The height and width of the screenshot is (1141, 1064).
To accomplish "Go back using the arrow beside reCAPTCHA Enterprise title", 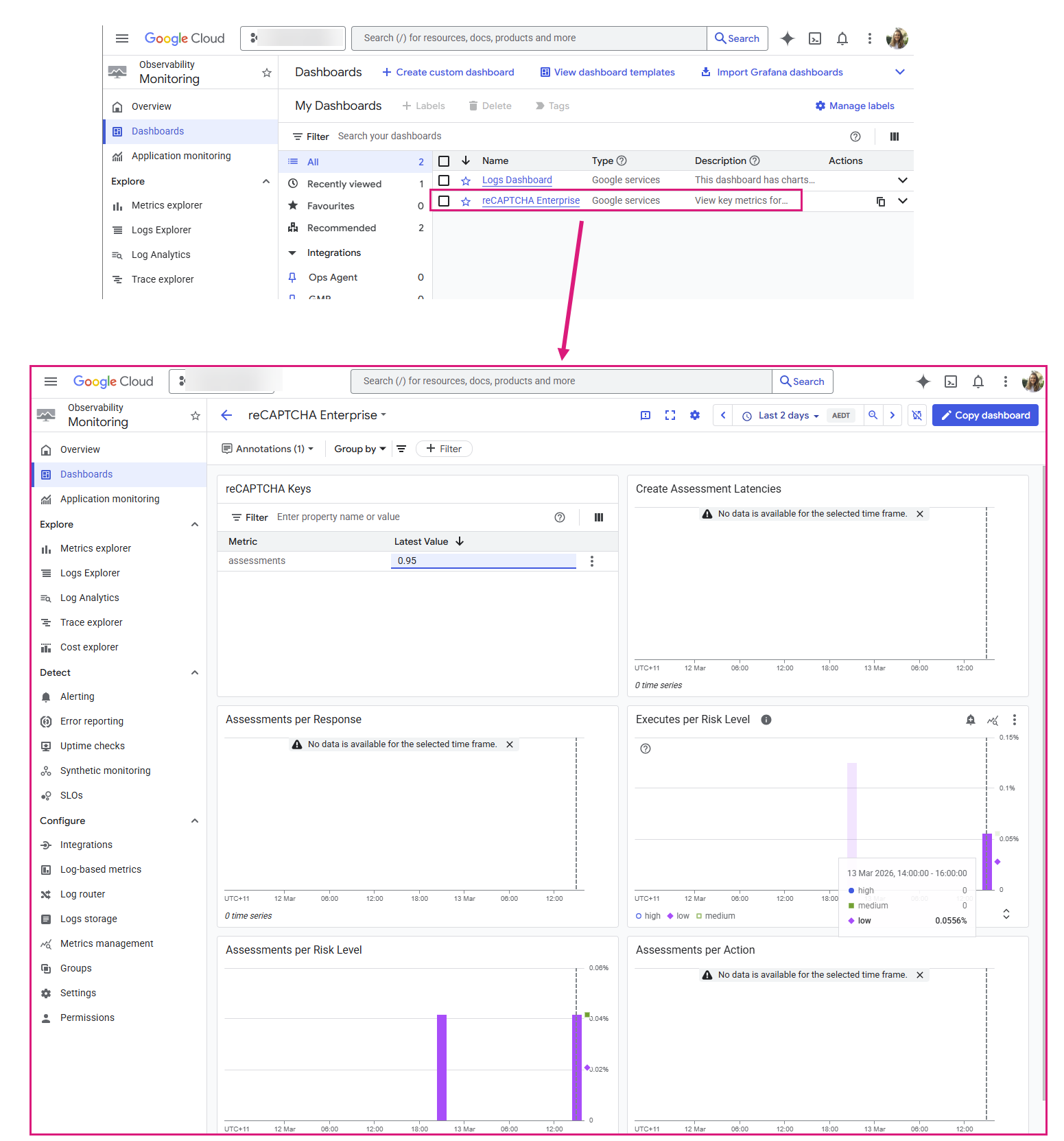I will tap(227, 415).
